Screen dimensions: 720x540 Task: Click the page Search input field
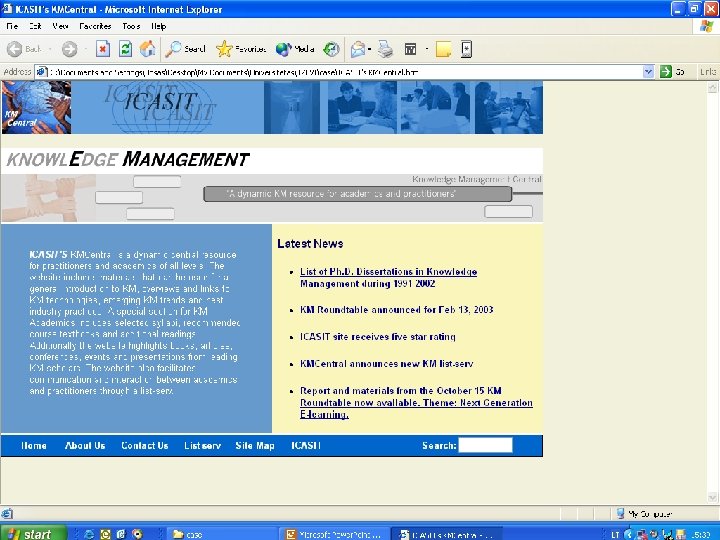click(485, 445)
